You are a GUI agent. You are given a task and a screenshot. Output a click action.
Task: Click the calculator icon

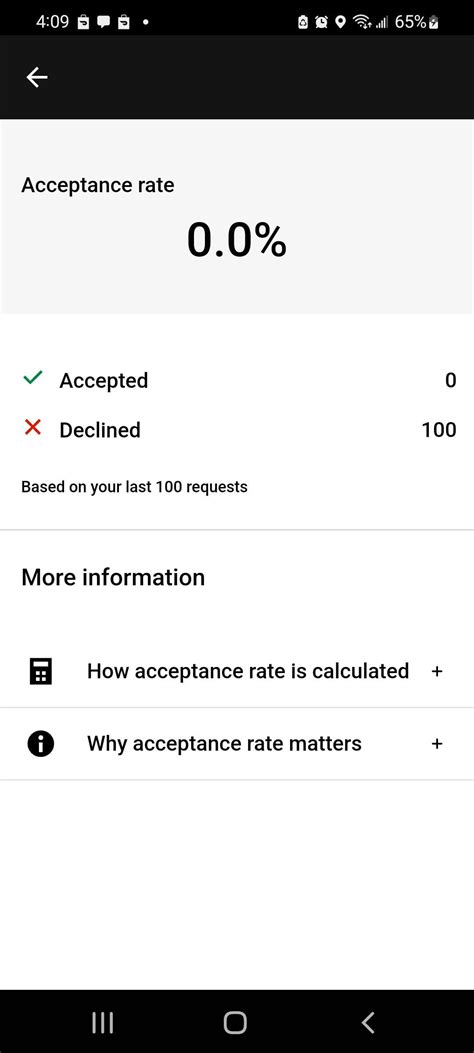click(40, 671)
